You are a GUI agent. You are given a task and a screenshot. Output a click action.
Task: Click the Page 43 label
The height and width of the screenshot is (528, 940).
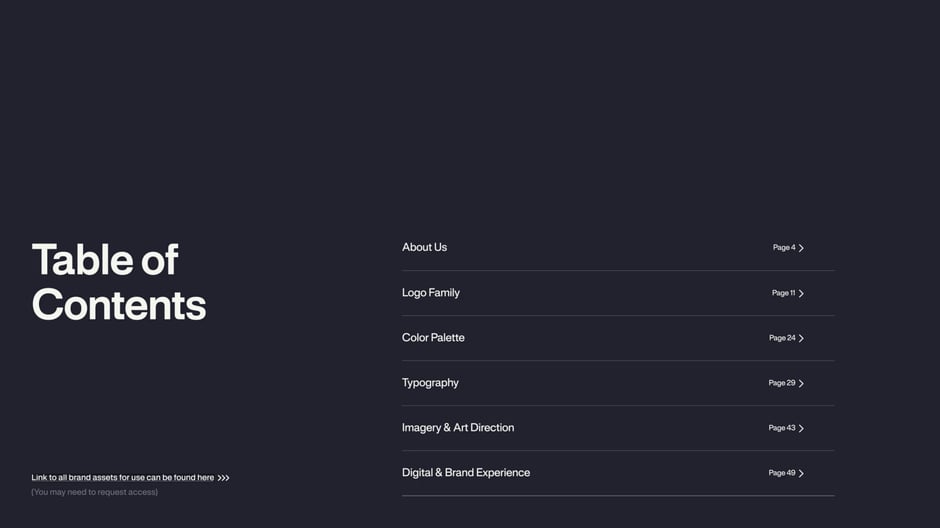point(782,428)
